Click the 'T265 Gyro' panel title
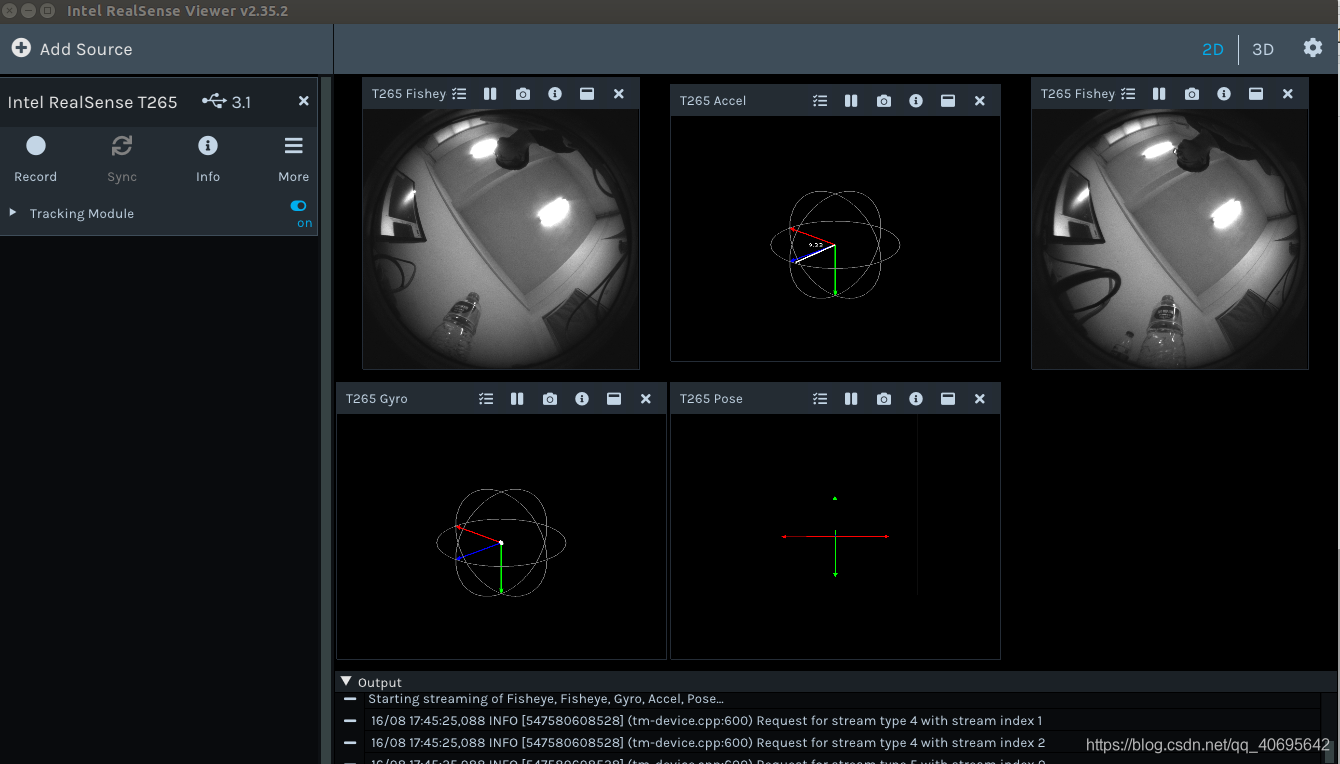The width and height of the screenshot is (1340, 764). [x=377, y=399]
